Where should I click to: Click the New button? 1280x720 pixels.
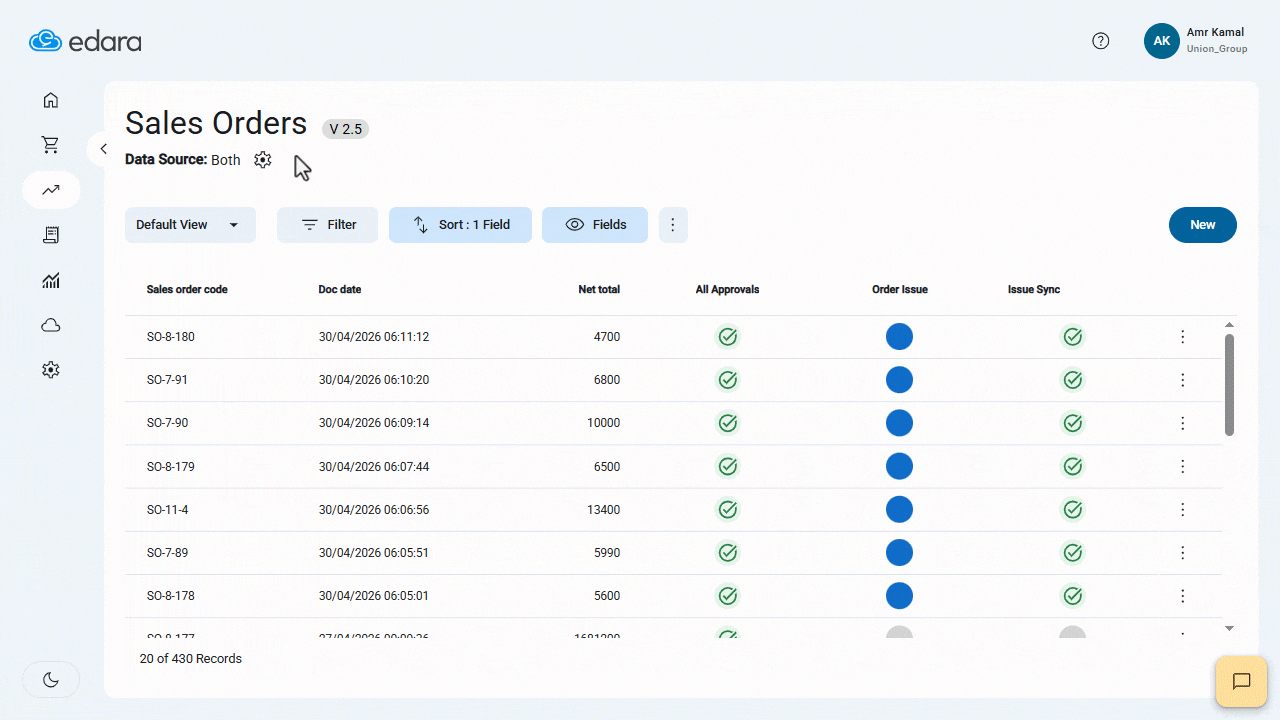click(1202, 225)
